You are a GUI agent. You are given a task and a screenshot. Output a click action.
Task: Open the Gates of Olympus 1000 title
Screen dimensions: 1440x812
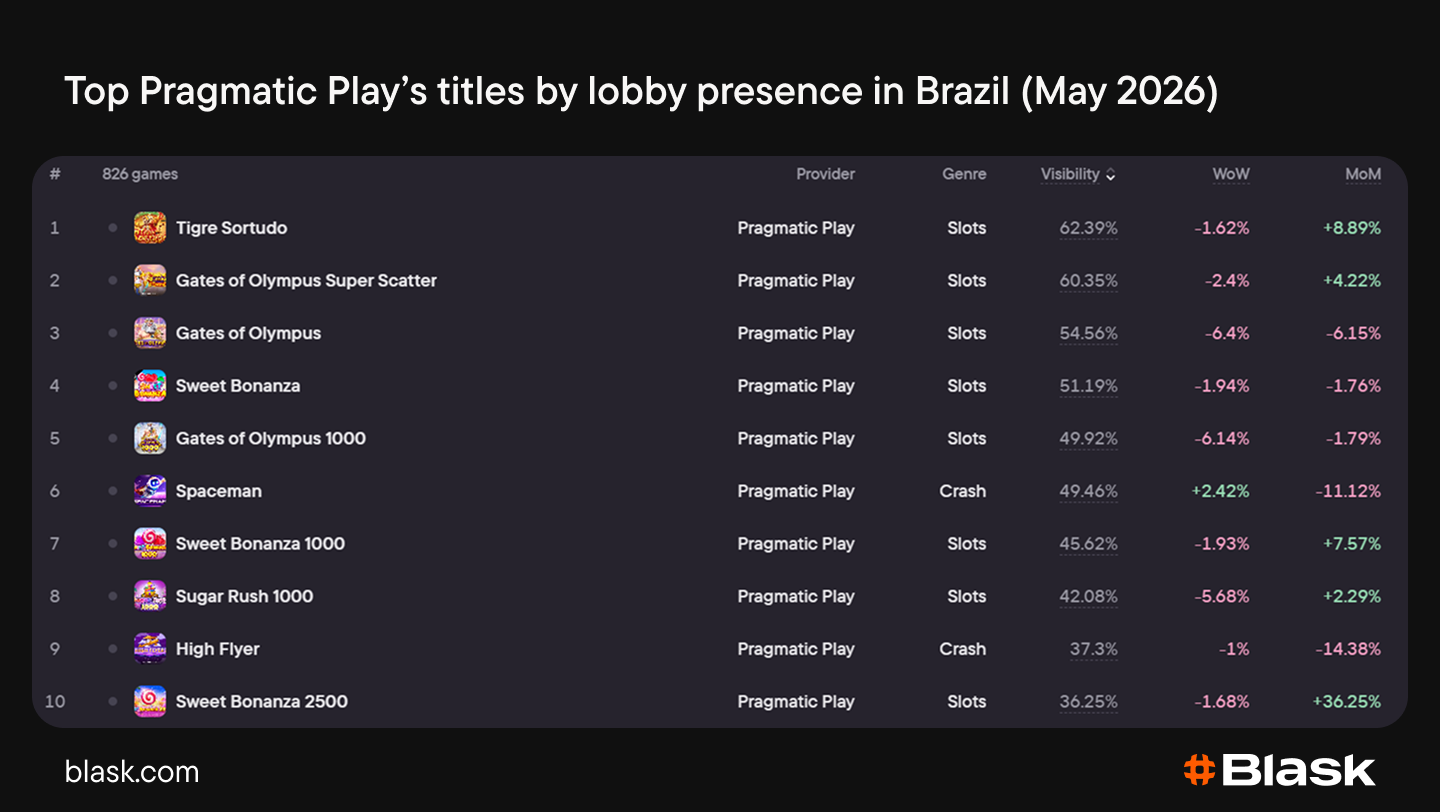271,438
